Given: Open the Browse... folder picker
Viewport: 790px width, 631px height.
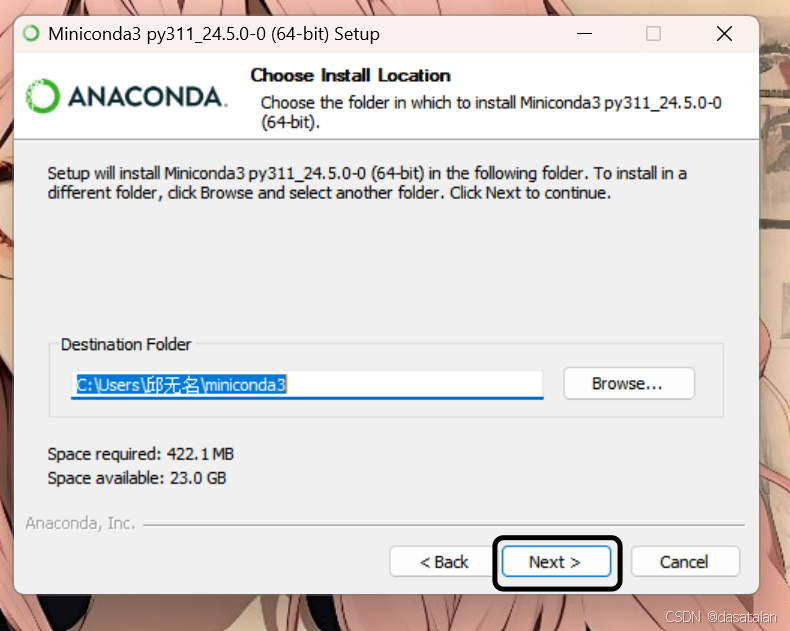Looking at the screenshot, I should click(629, 384).
